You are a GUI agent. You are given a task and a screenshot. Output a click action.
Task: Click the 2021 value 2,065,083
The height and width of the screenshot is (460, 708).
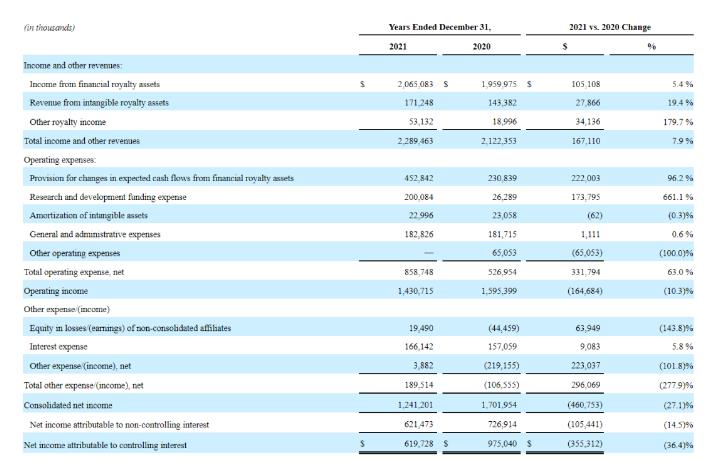413,84
